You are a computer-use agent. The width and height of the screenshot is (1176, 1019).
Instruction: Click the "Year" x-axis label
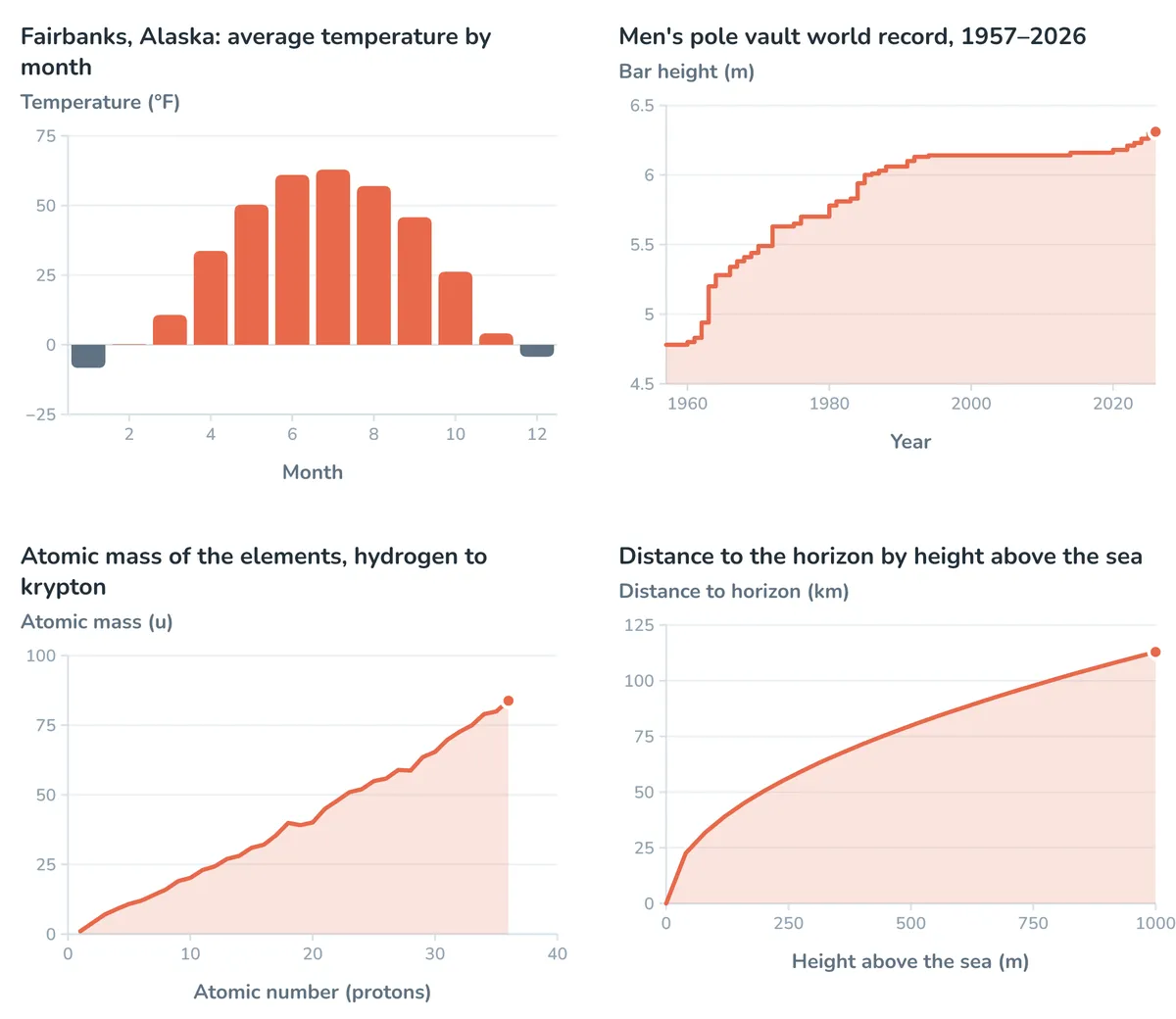pyautogui.click(x=910, y=442)
